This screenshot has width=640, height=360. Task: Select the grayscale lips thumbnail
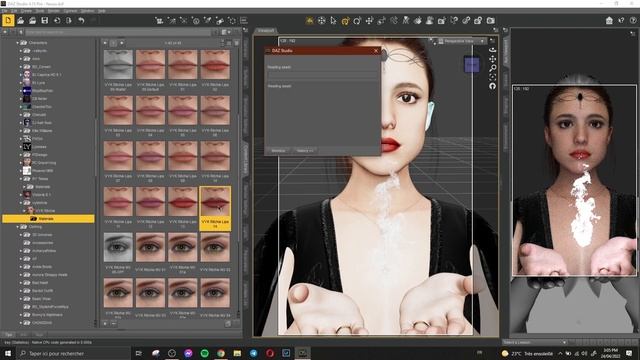click(118, 64)
